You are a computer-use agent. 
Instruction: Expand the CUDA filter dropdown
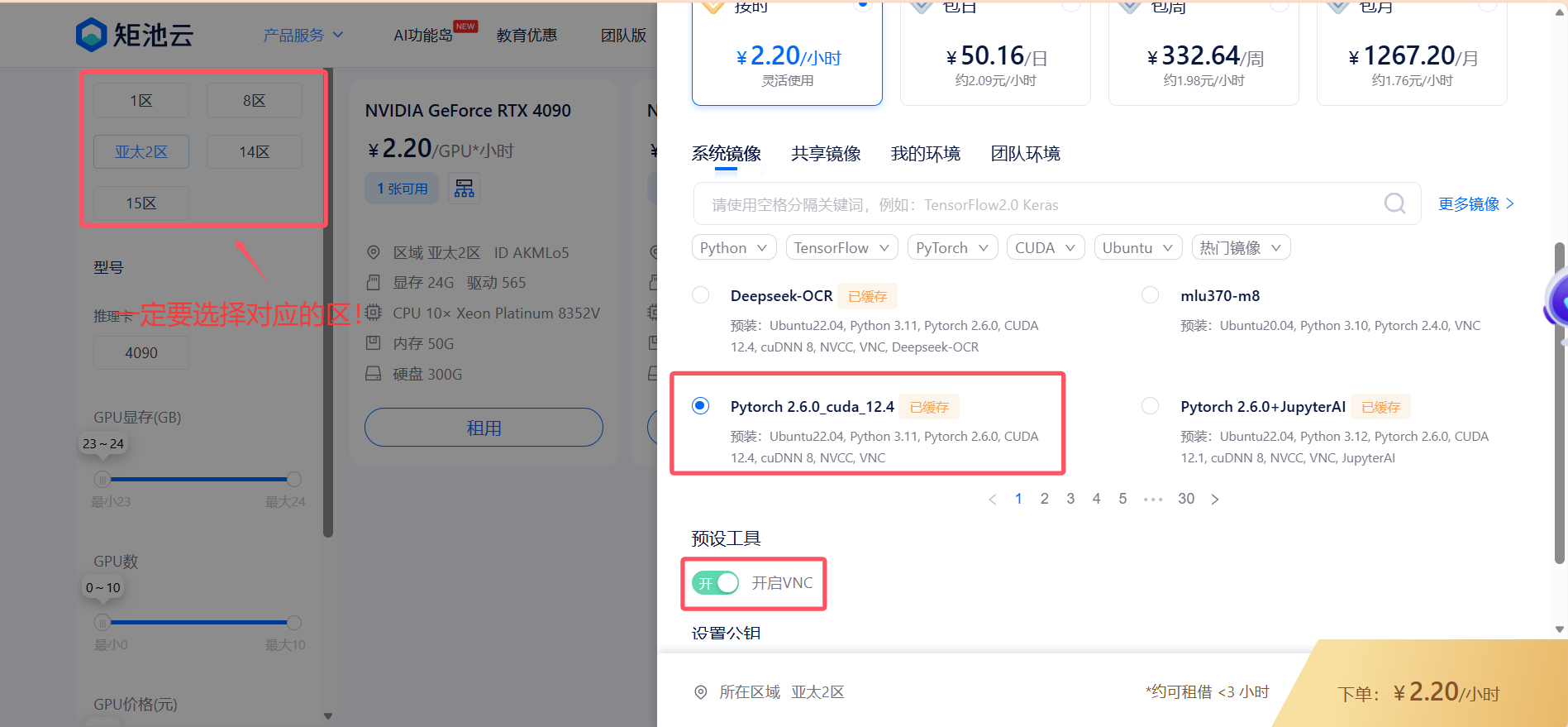click(x=1046, y=247)
